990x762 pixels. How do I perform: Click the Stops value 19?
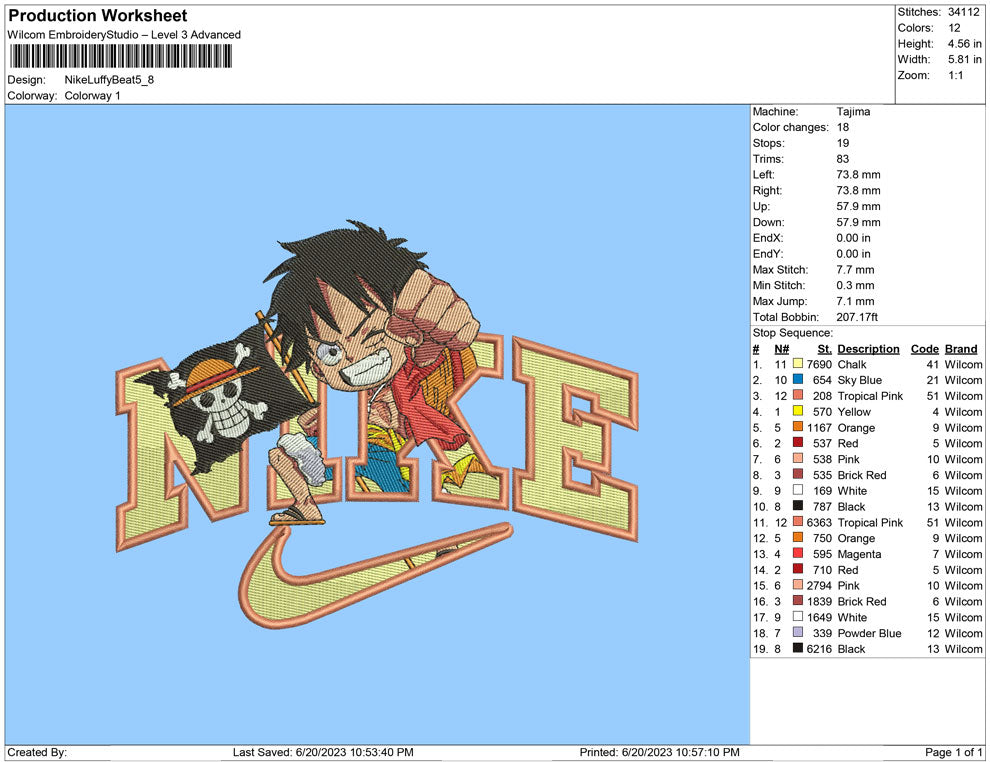[x=843, y=143]
